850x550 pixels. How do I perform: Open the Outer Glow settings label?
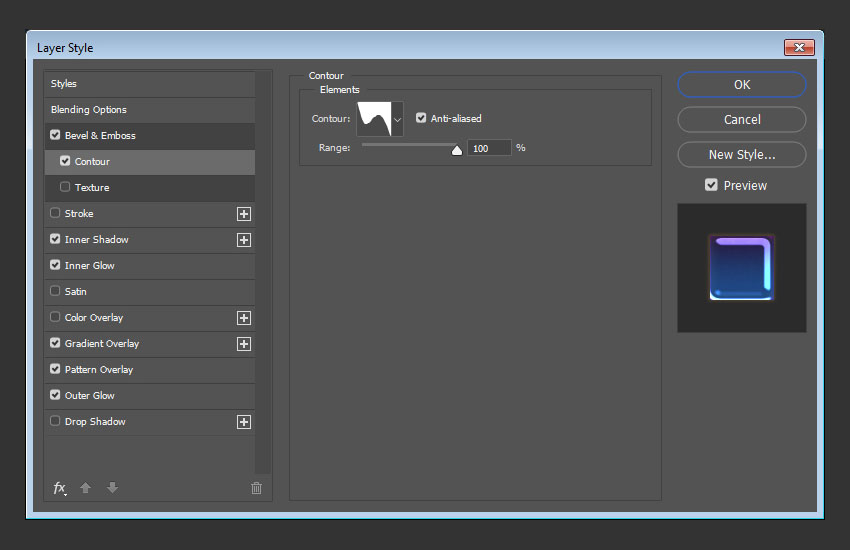click(x=89, y=396)
